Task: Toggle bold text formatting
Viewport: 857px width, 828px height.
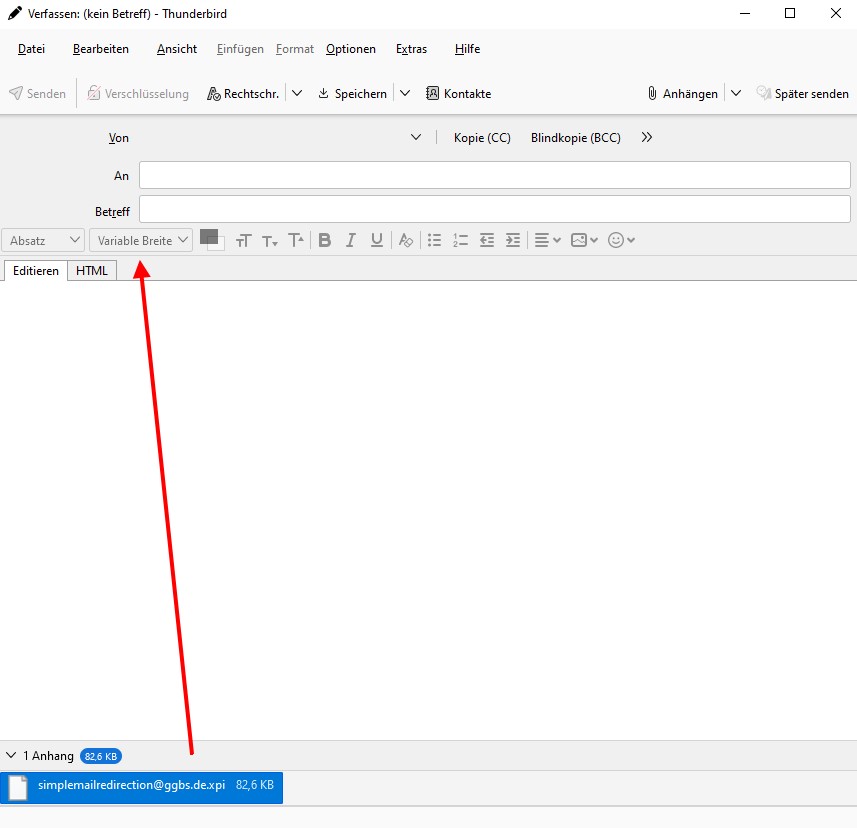Action: 324,240
